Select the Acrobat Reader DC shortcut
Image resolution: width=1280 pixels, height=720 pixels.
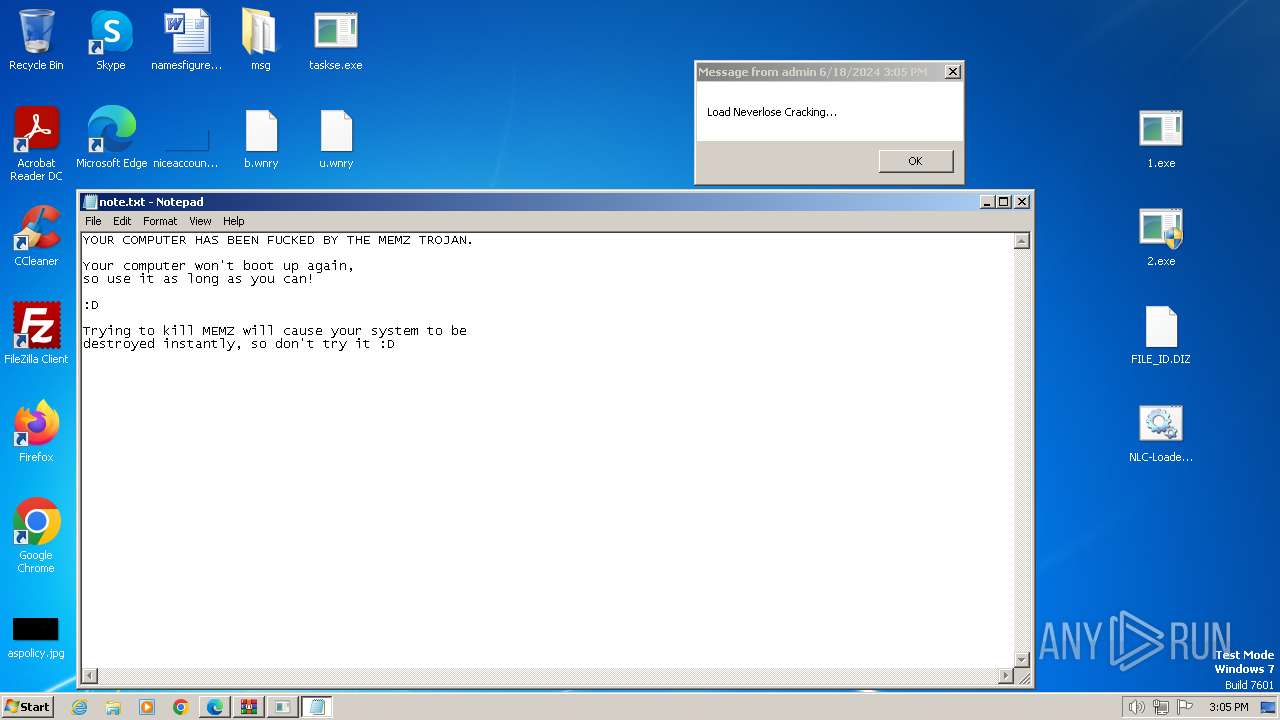click(x=36, y=144)
